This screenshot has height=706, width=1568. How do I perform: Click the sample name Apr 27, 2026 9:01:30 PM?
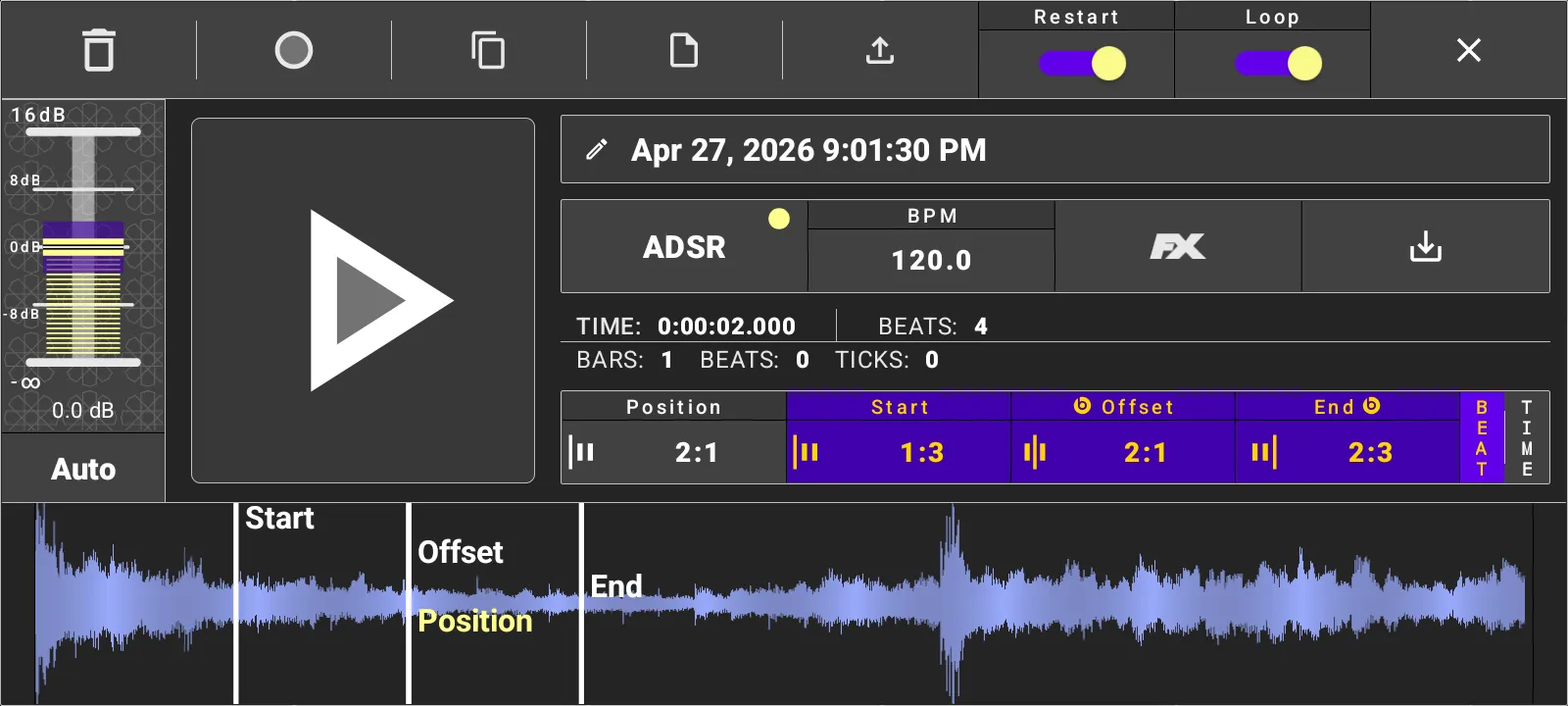click(x=808, y=150)
